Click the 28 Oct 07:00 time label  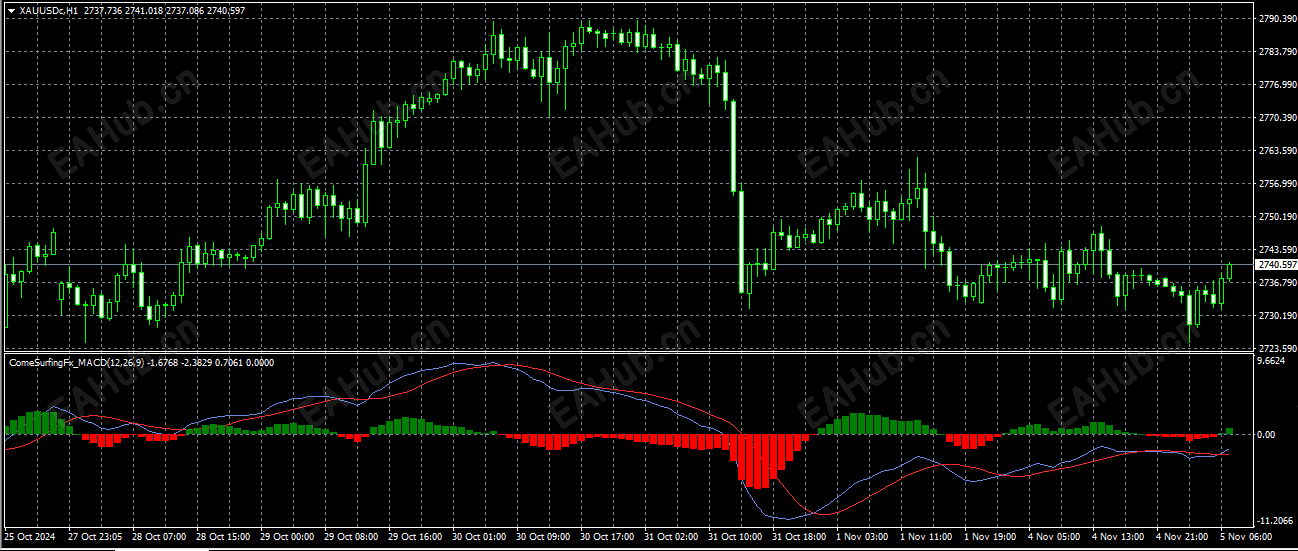click(159, 537)
